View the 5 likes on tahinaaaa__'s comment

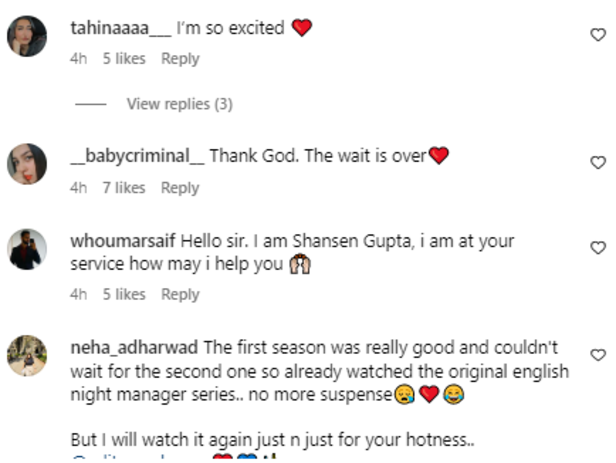124,59
